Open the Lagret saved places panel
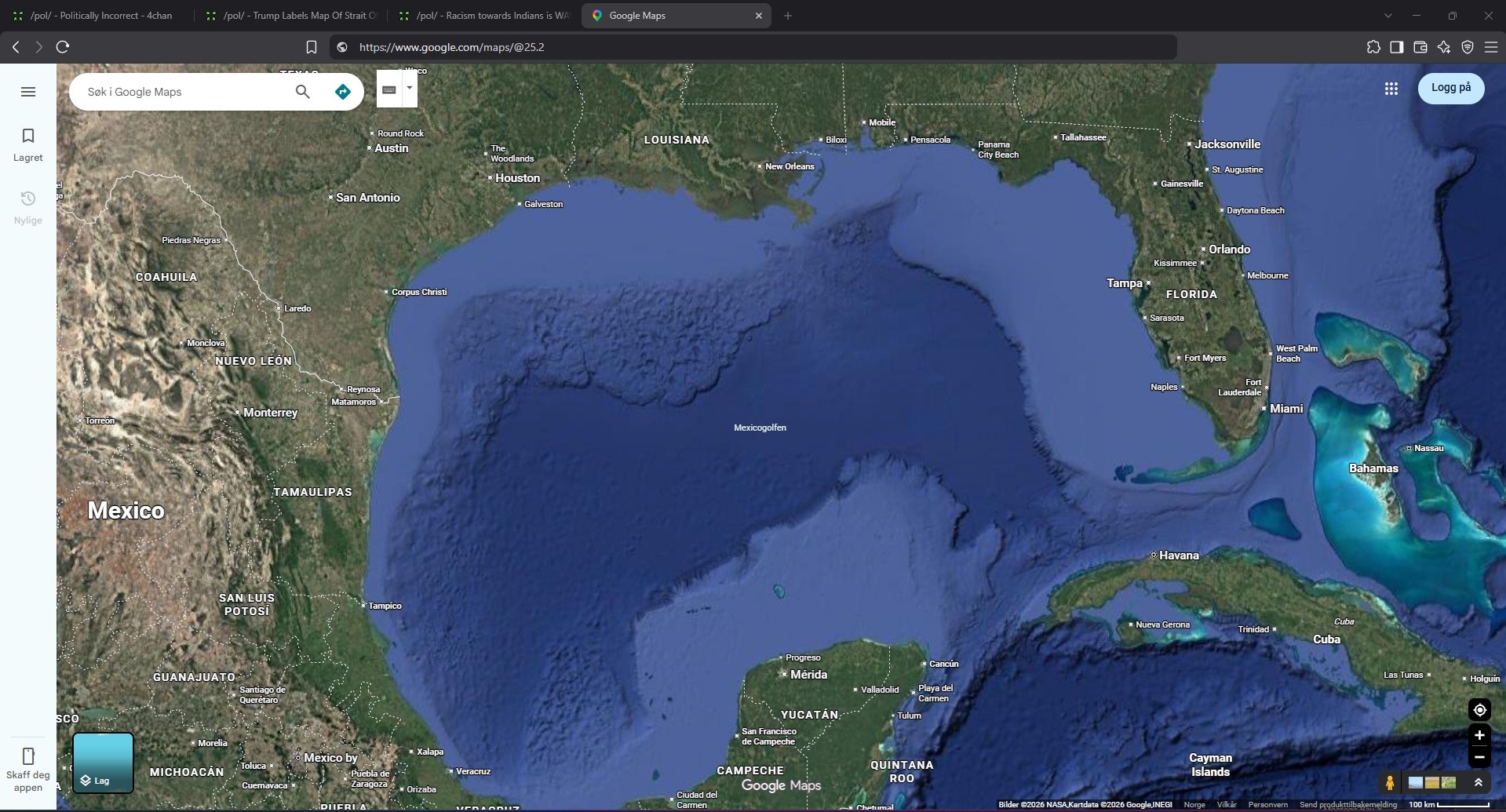1506x812 pixels. (x=28, y=145)
